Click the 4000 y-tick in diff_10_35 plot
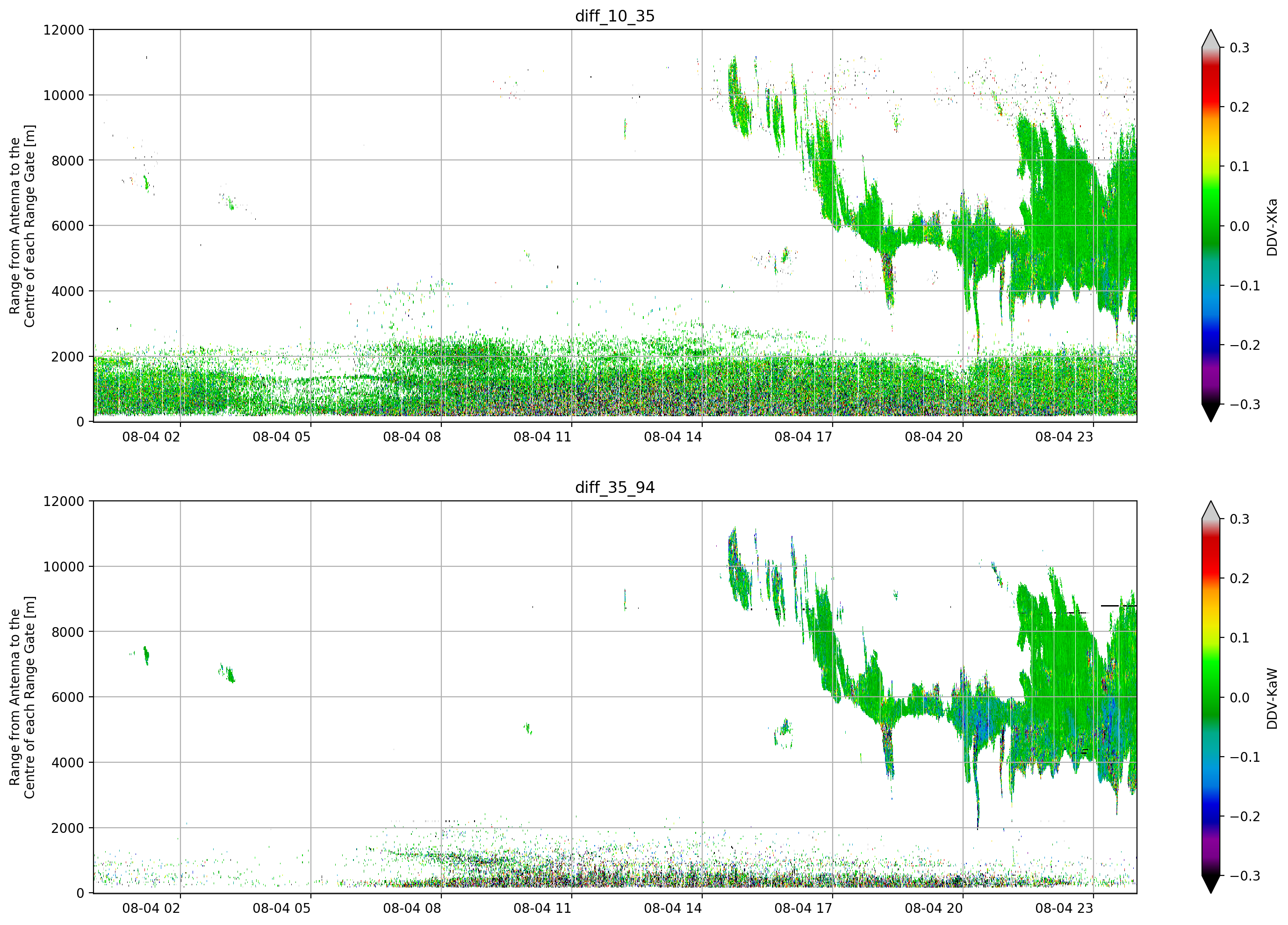 coord(68,291)
